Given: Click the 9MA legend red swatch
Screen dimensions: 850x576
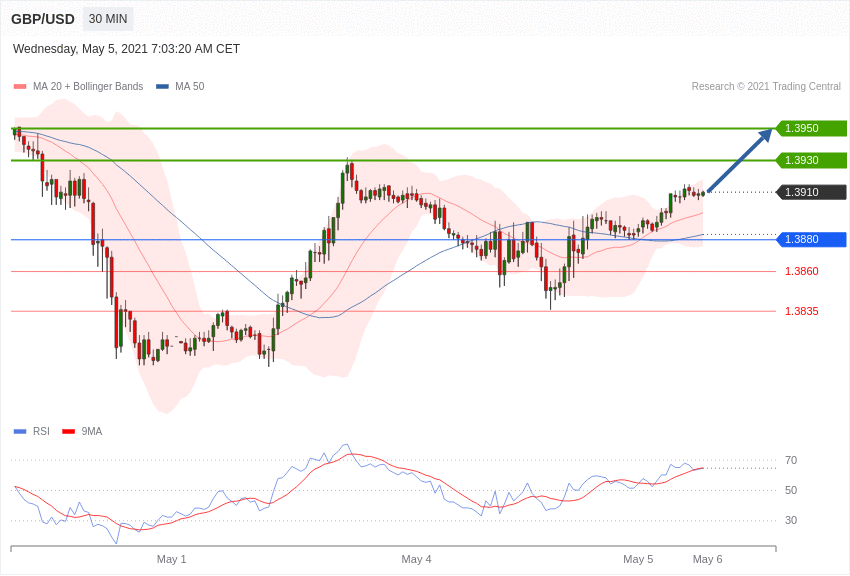Looking at the screenshot, I should [69, 432].
